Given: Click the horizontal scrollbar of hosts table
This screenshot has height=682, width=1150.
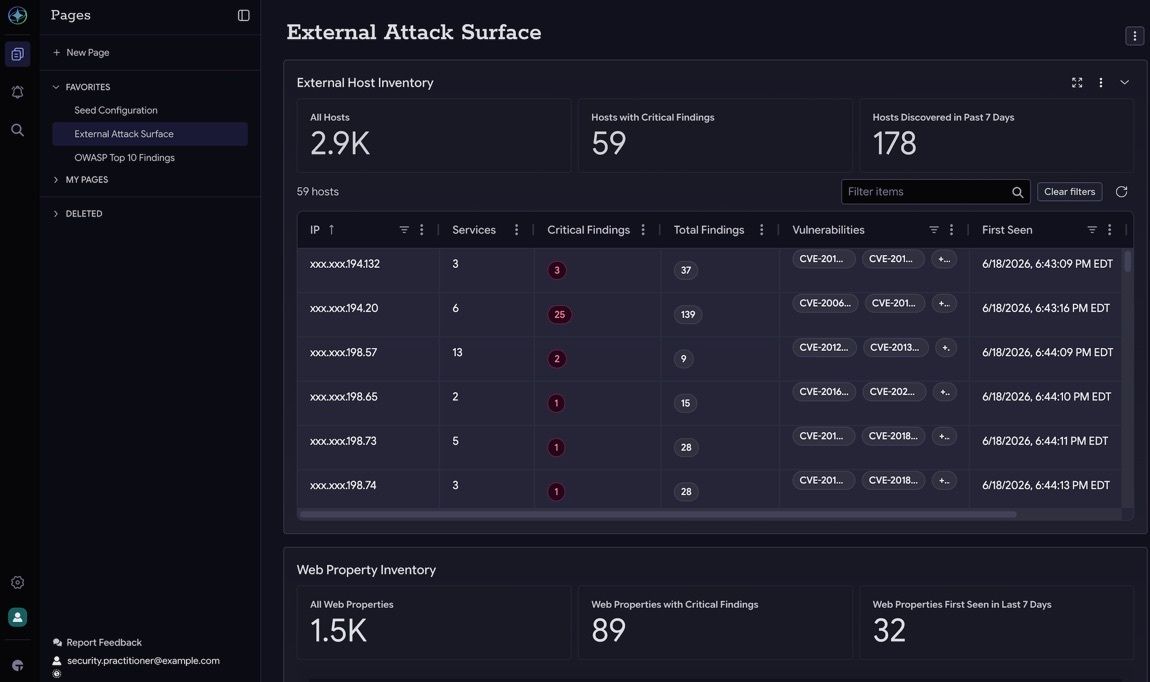Looking at the screenshot, I should tap(658, 515).
